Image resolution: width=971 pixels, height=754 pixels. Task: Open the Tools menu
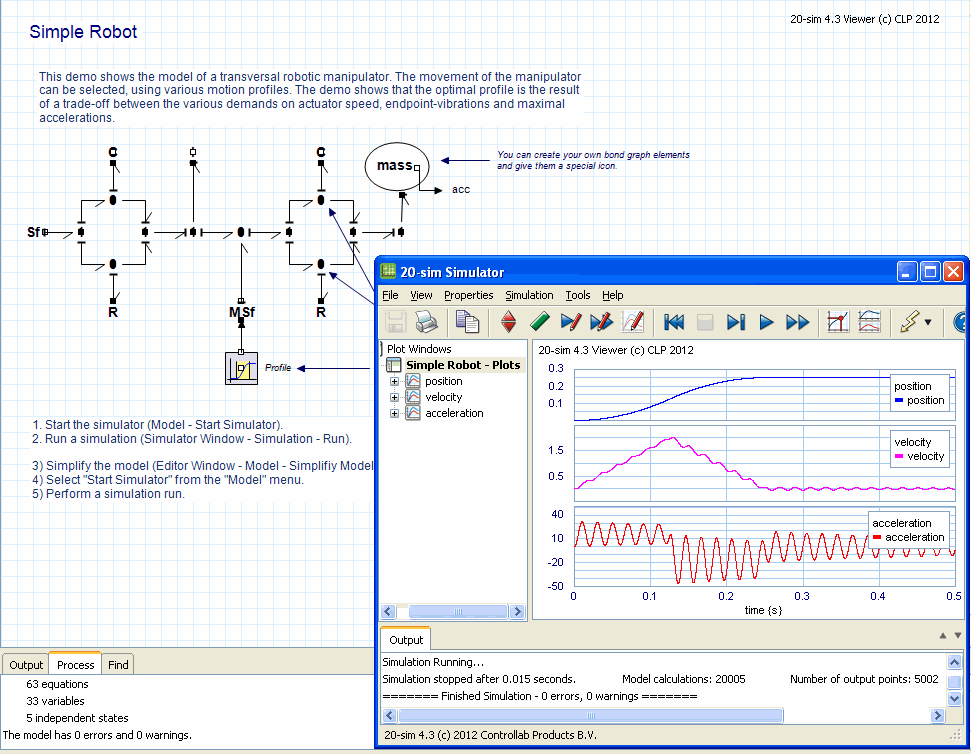pos(578,295)
